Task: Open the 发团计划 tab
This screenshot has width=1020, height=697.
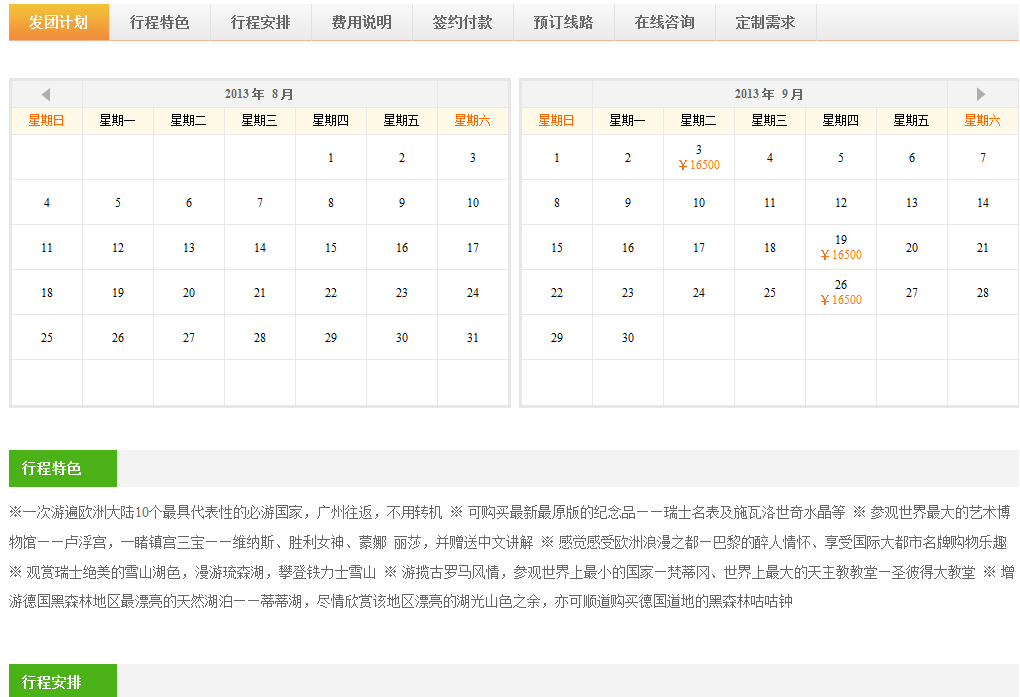Action: pos(58,22)
